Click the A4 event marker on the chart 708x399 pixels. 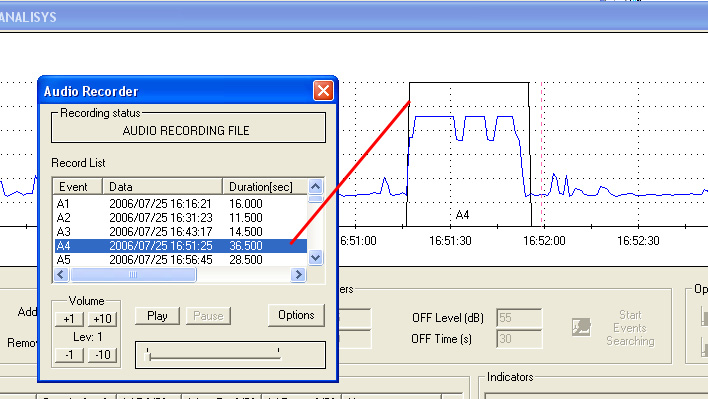pos(462,215)
